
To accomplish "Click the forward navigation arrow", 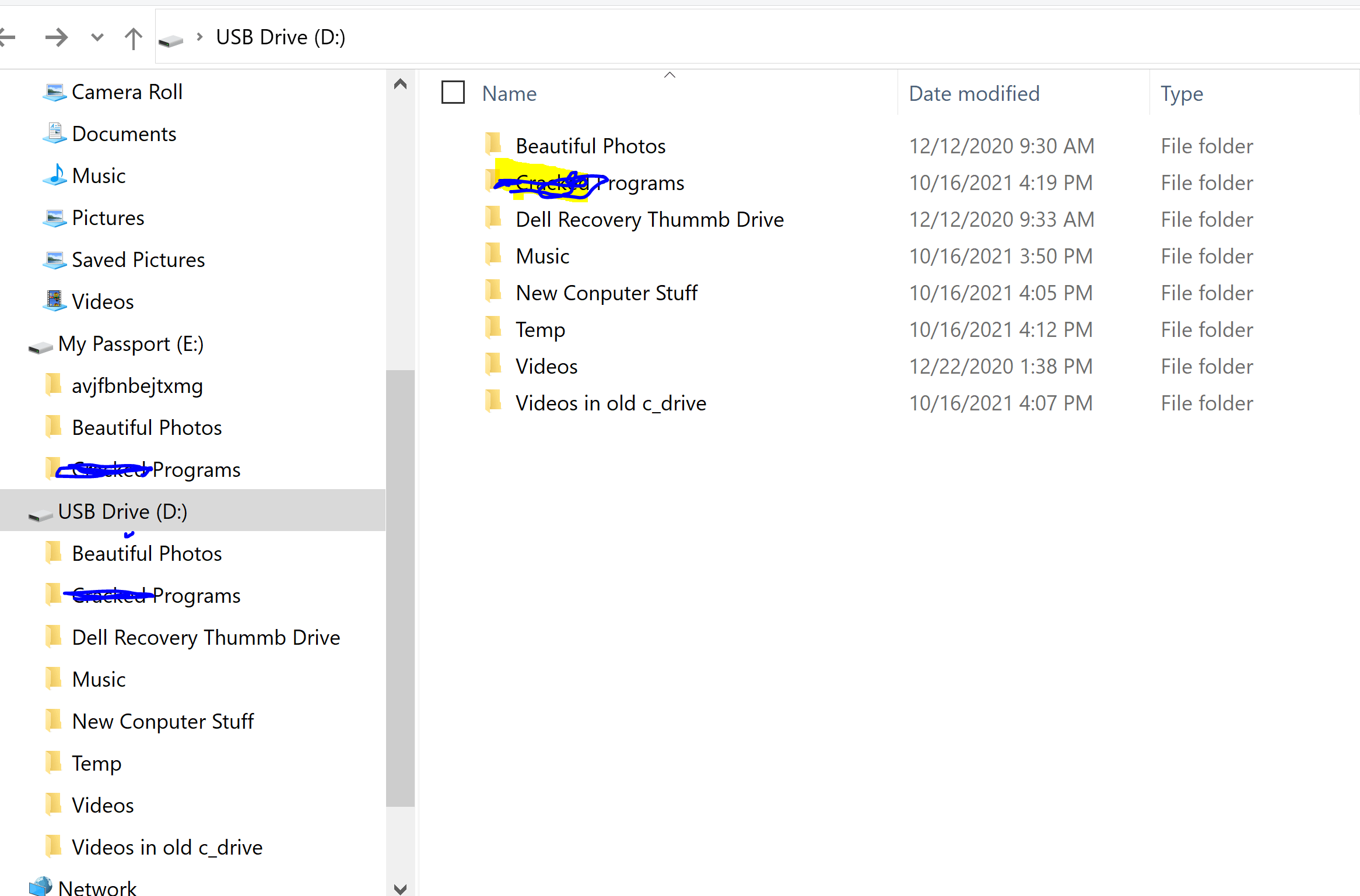I will tap(56, 38).
